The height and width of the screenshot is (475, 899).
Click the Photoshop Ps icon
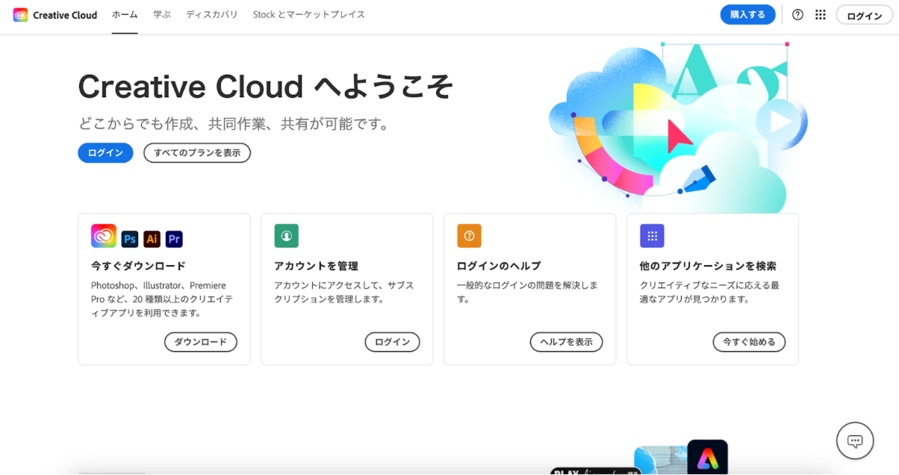pyautogui.click(x=130, y=239)
